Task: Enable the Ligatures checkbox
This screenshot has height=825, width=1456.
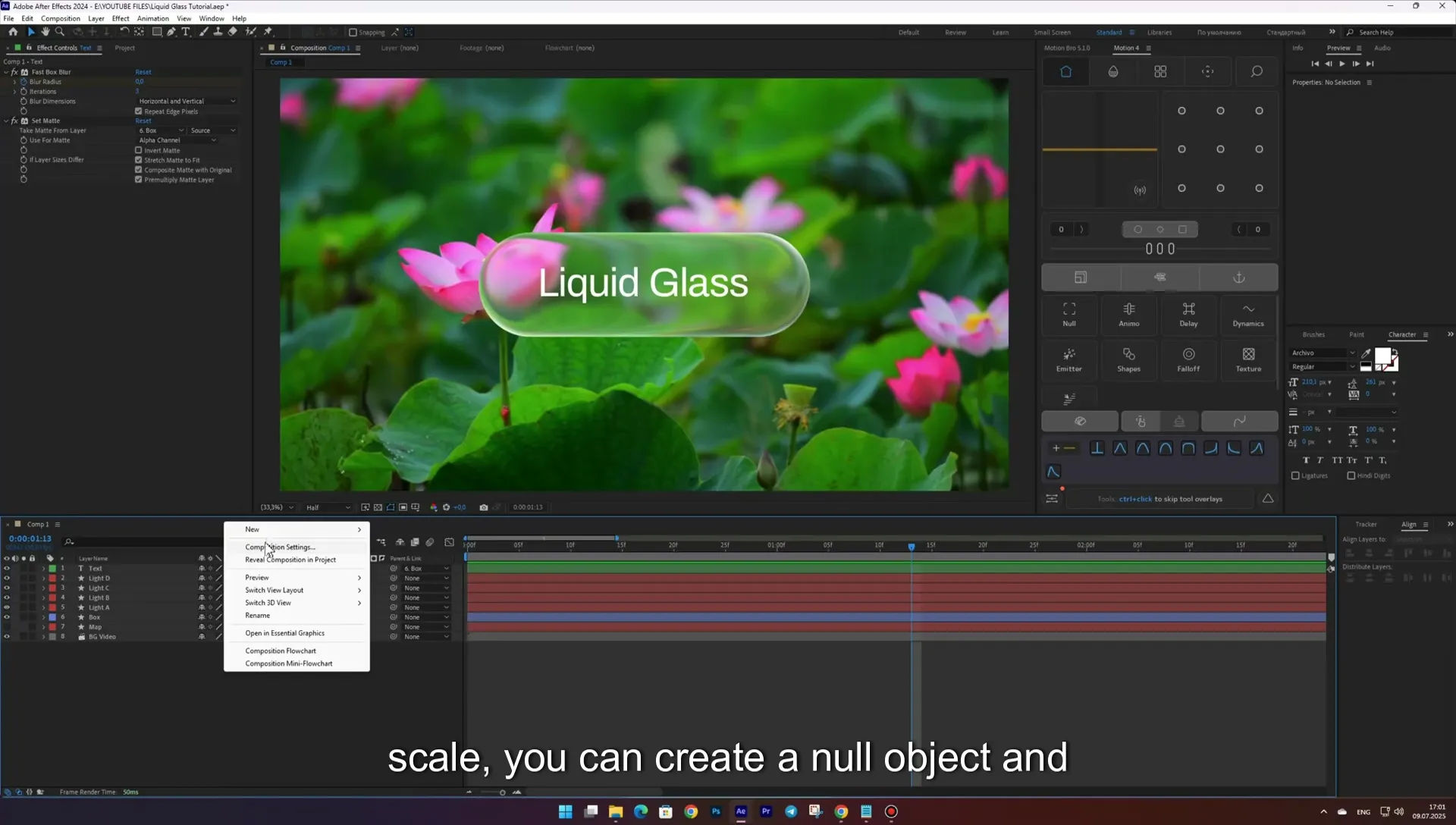Action: coord(1295,476)
